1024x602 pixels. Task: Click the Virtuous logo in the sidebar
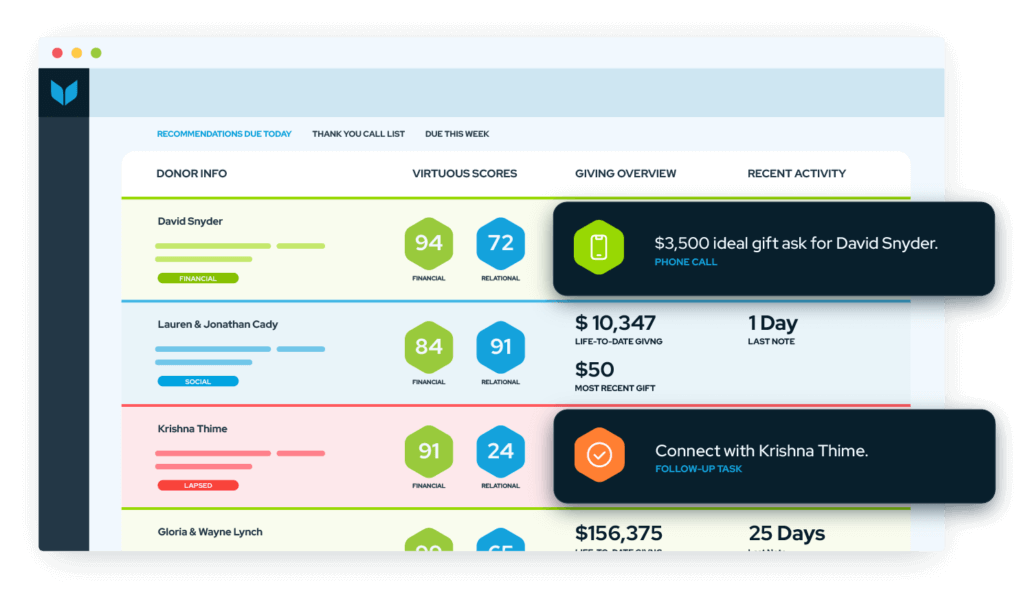(x=64, y=91)
